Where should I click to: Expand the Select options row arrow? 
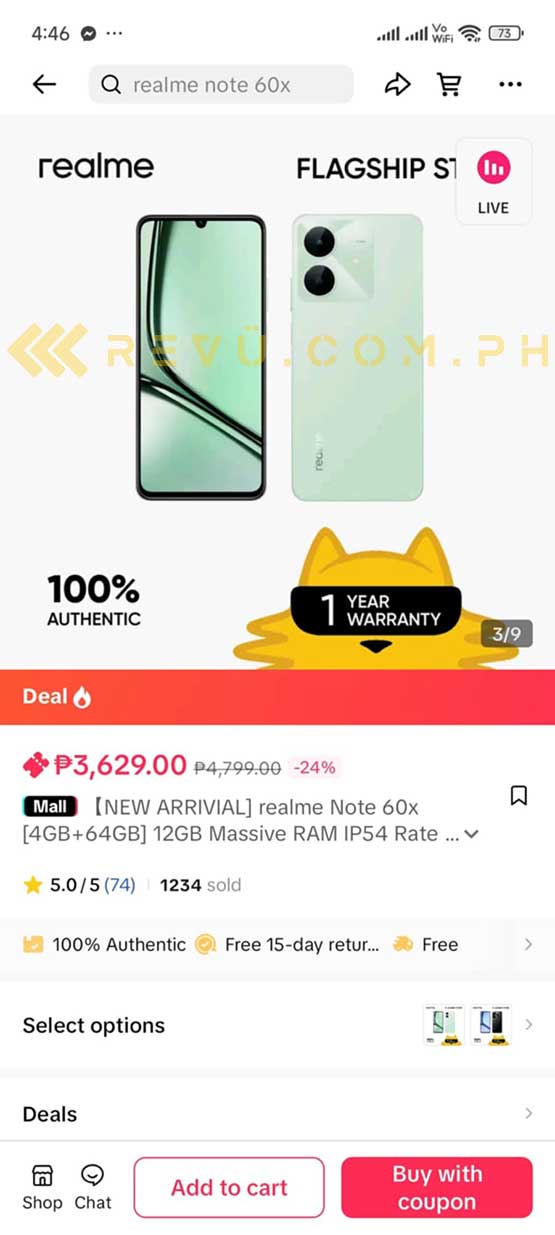pyautogui.click(x=529, y=1025)
